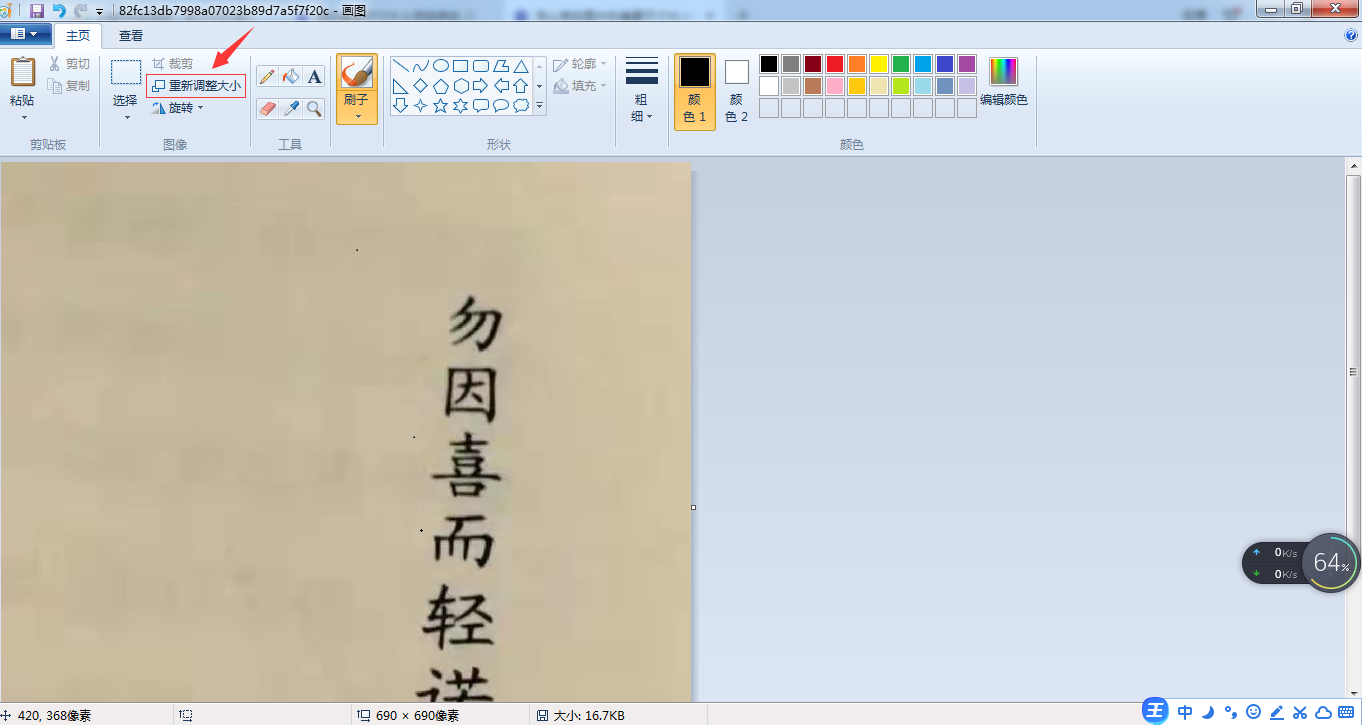Activate Color 2 (颜色 2) selector
1362x725 pixels.
pos(736,92)
